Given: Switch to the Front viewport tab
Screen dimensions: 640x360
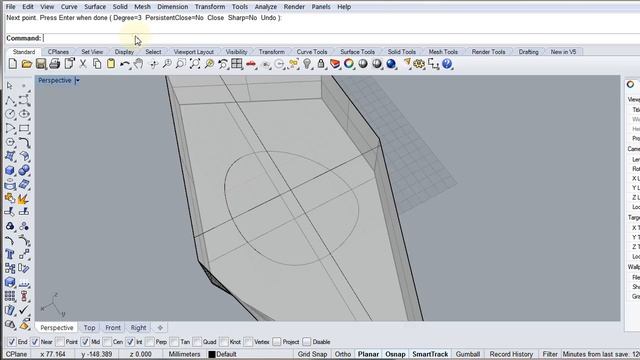Looking at the screenshot, I should tap(113, 327).
